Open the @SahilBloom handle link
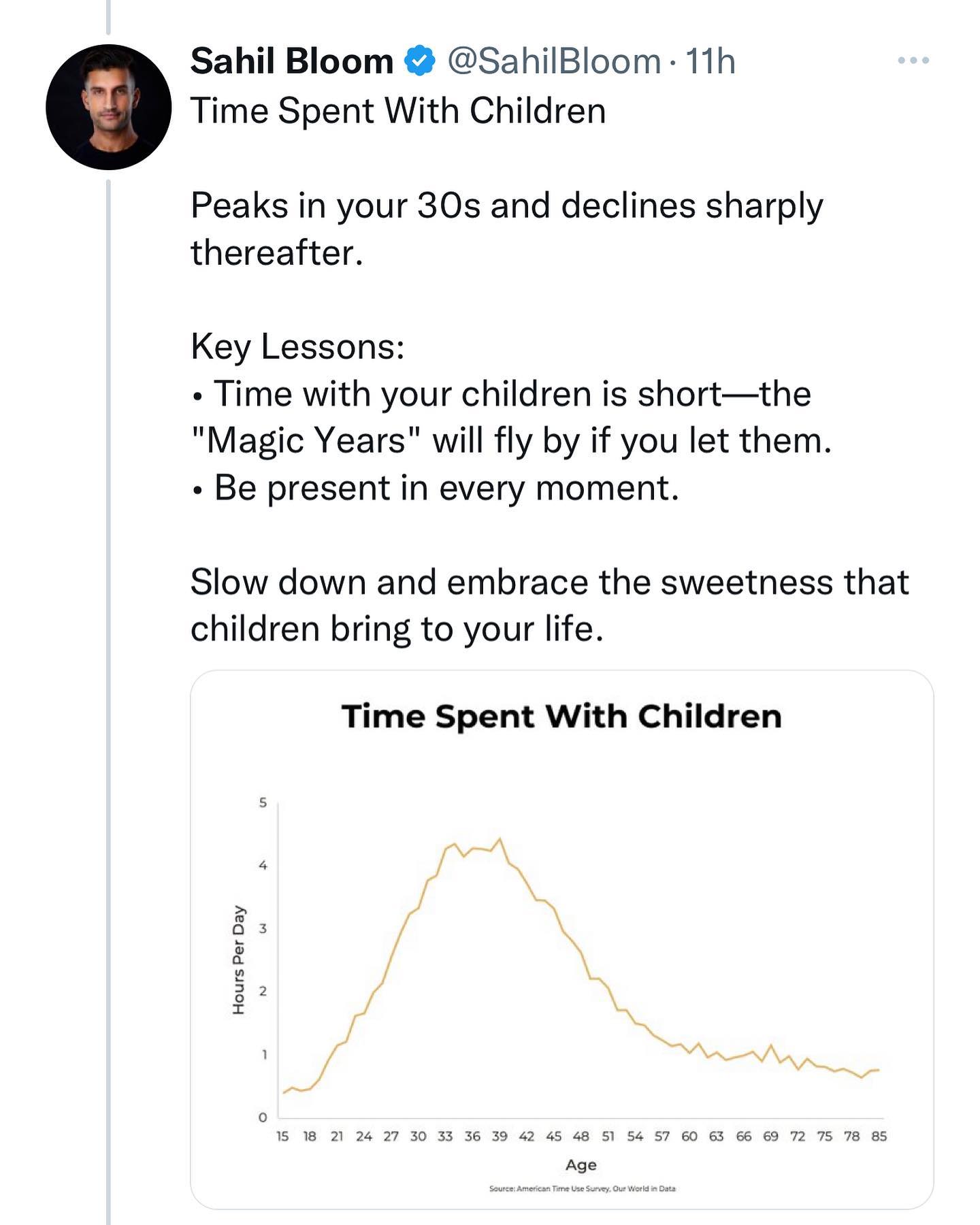Viewport: 980px width, 1225px height. (553, 61)
